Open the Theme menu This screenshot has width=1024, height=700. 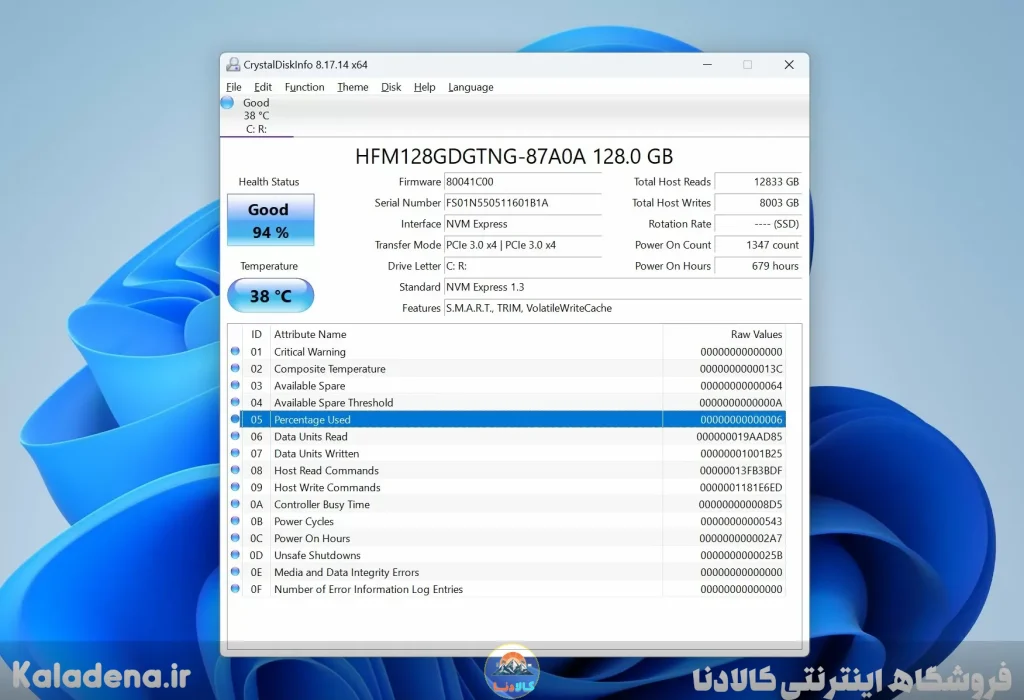tap(353, 87)
